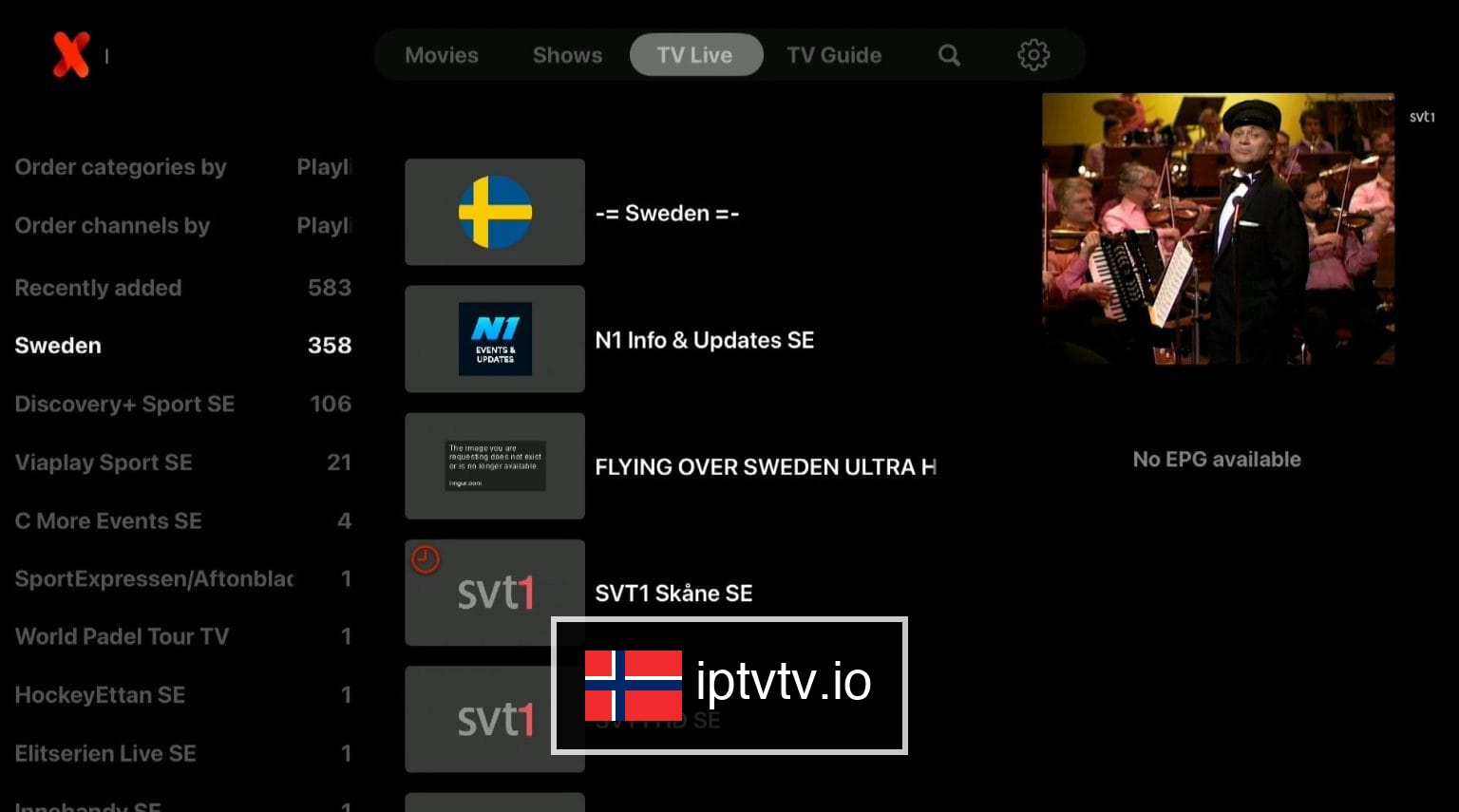Open the Recently added category
1459x812 pixels.
(x=183, y=288)
